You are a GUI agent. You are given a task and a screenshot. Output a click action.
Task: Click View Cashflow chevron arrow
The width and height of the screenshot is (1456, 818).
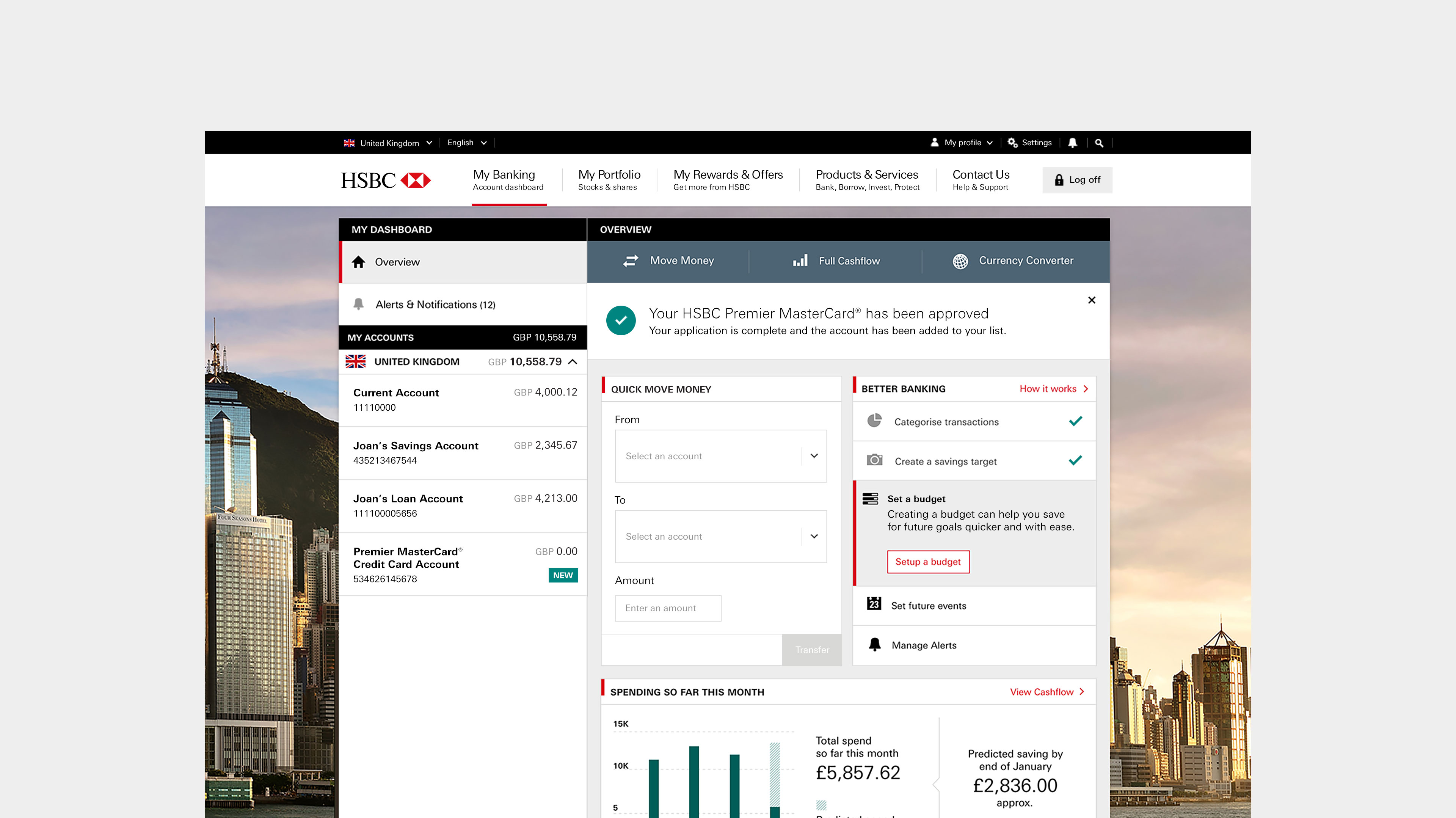(1081, 692)
